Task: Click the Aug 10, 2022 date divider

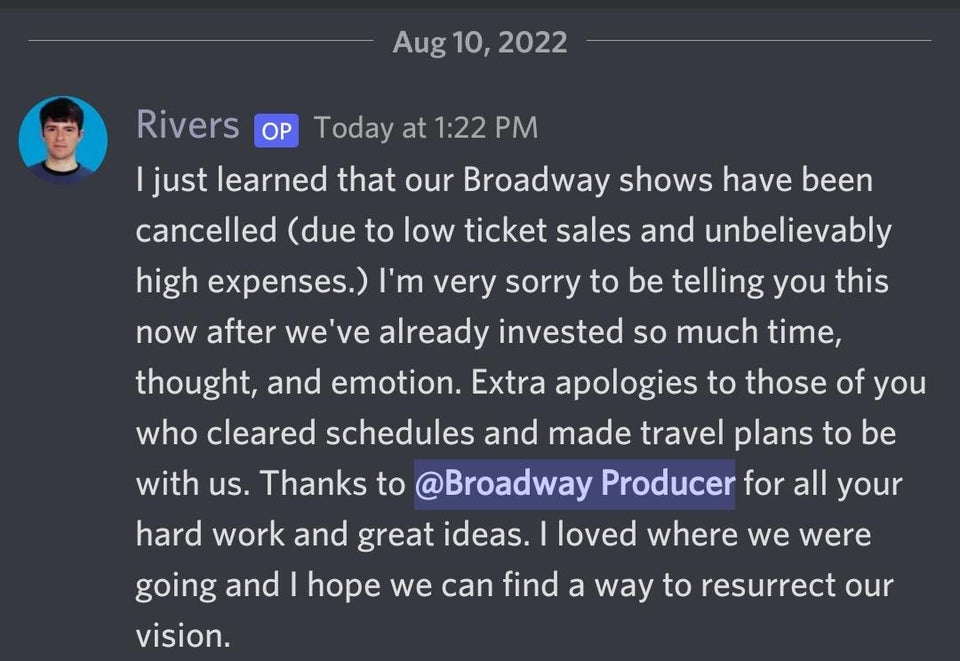Action: (x=480, y=42)
